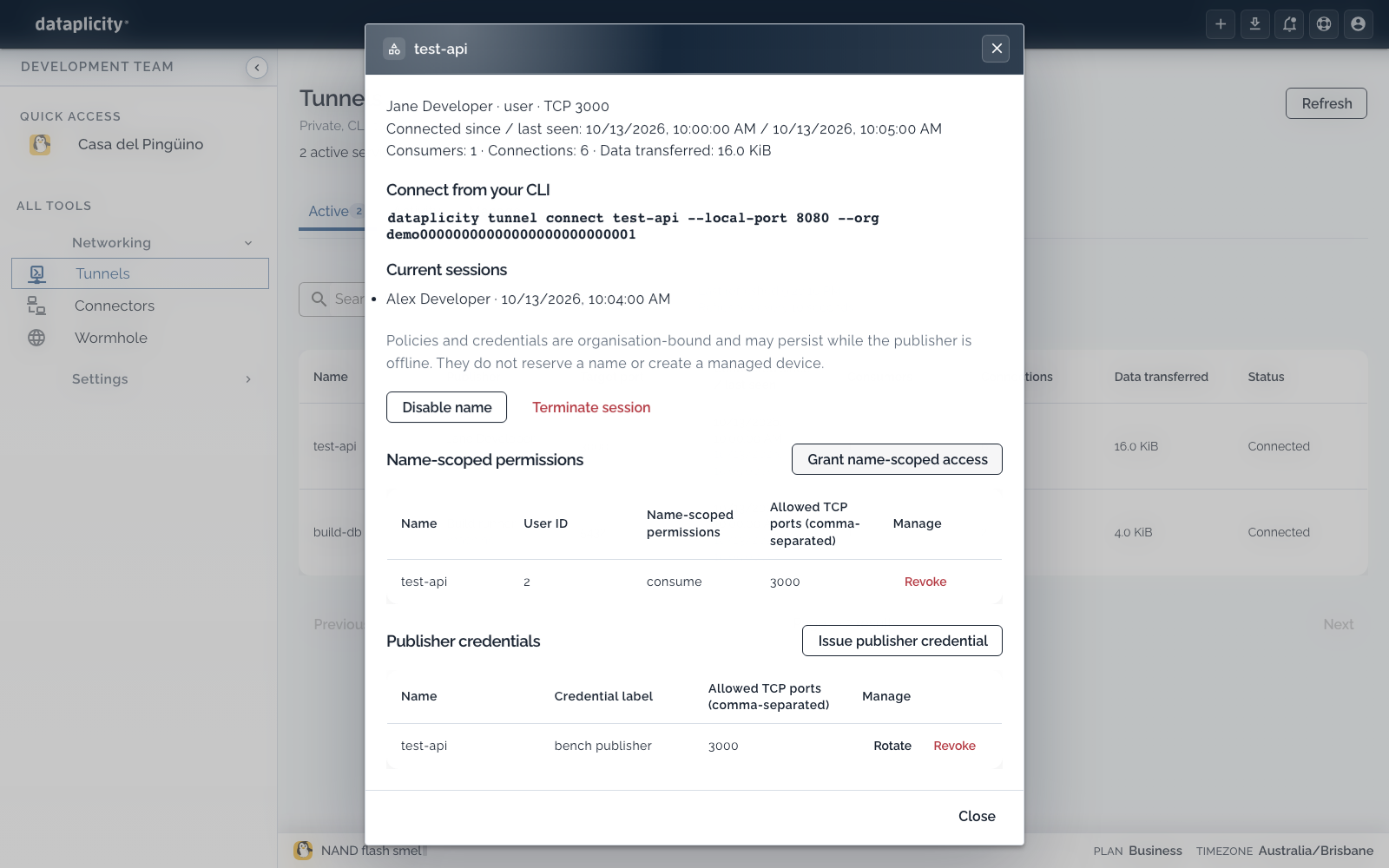The width and height of the screenshot is (1389, 868).
Task: Rotate the bench publisher credential
Action: tap(892, 746)
